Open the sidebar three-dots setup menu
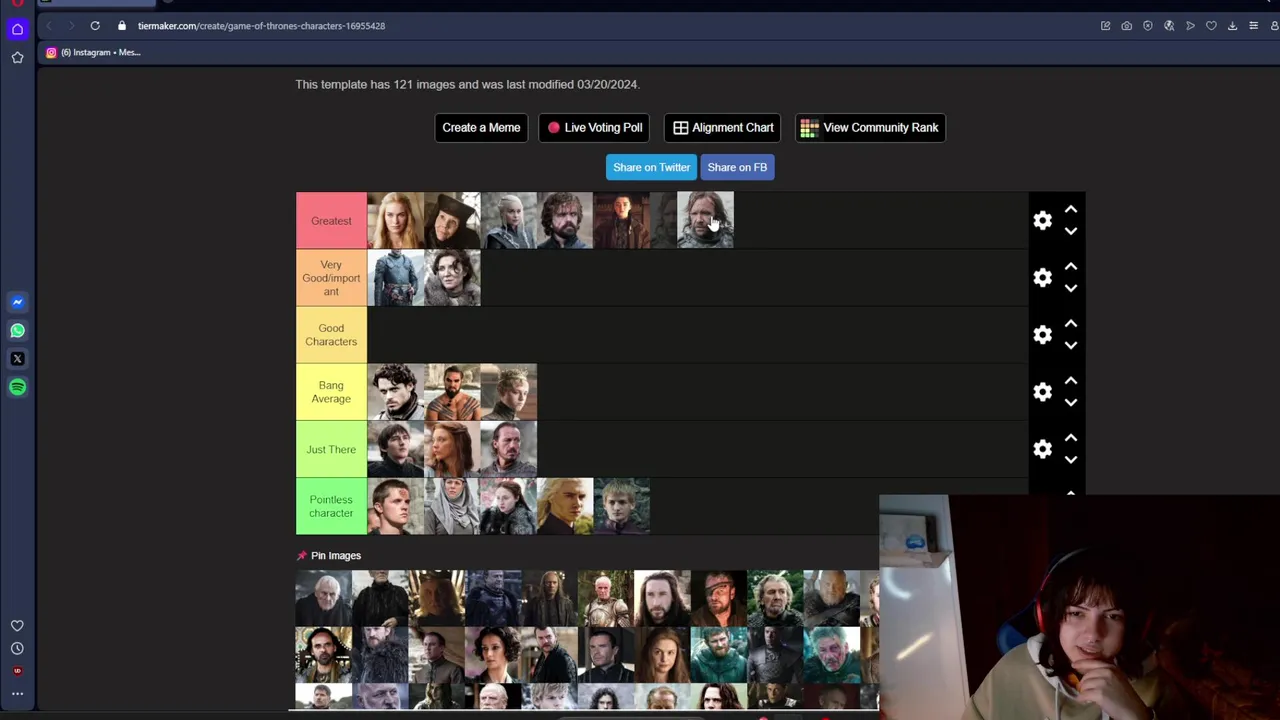 [17, 693]
